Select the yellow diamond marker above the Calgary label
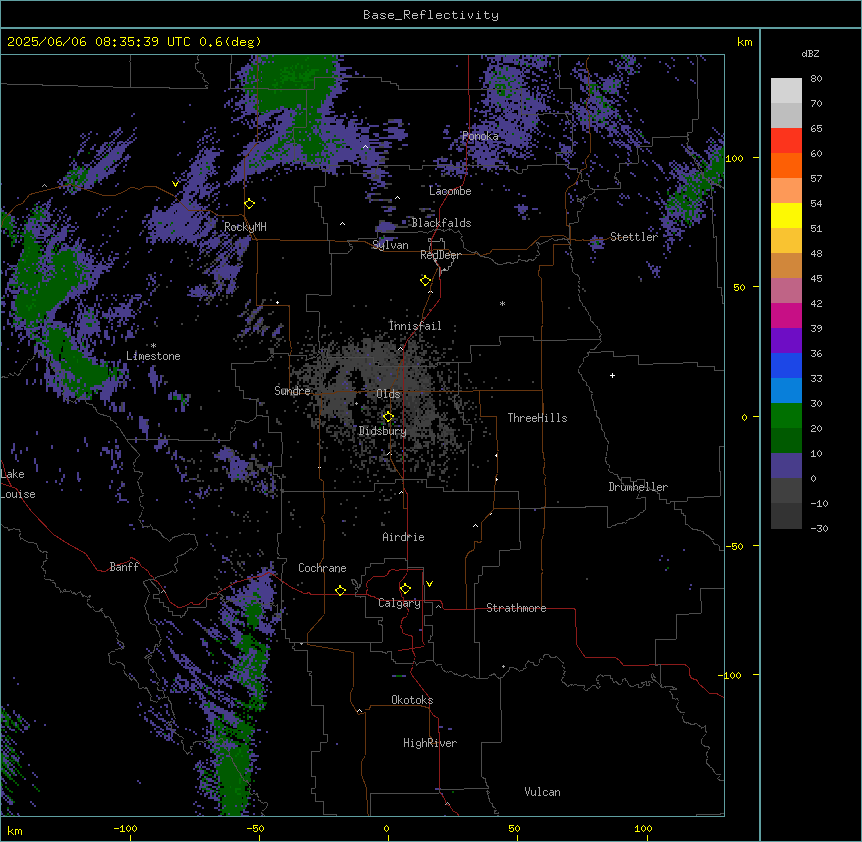 tap(405, 589)
